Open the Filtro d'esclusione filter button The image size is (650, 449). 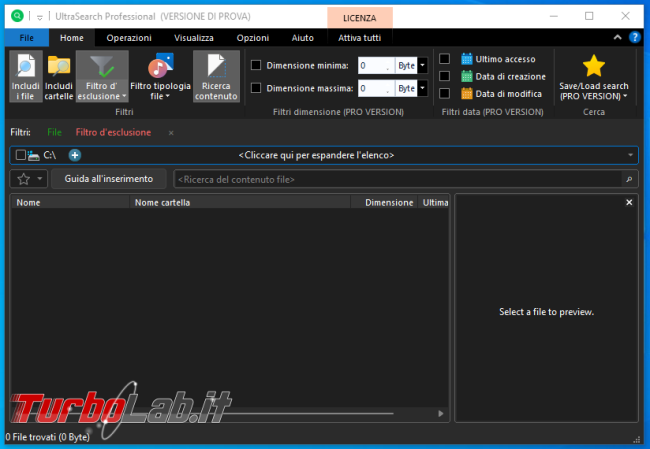coord(102,77)
